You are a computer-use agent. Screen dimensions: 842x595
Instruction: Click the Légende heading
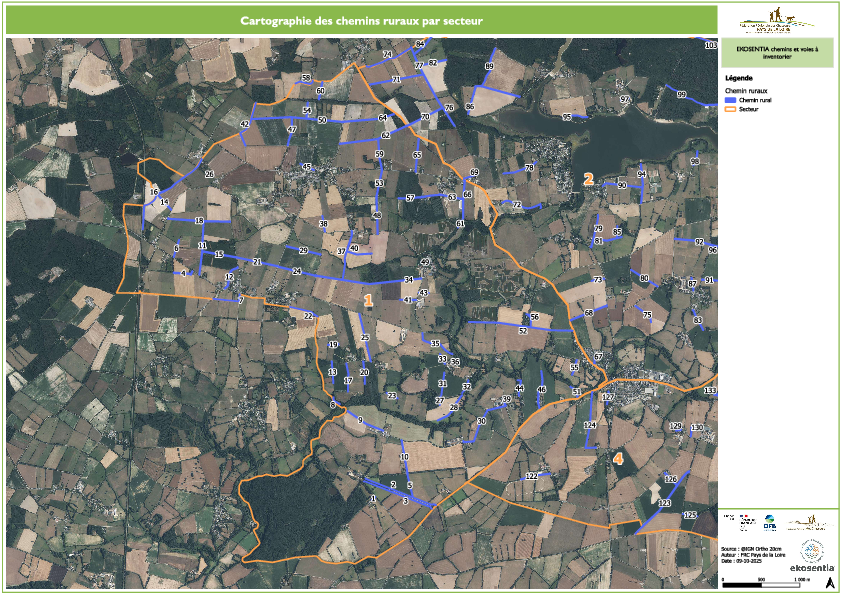coord(739,77)
